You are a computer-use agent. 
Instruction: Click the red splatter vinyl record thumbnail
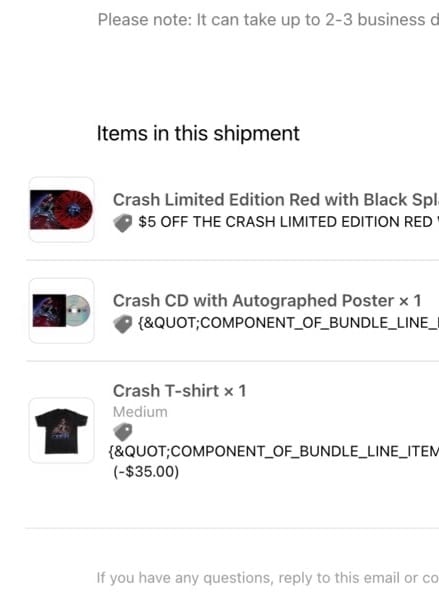62,209
